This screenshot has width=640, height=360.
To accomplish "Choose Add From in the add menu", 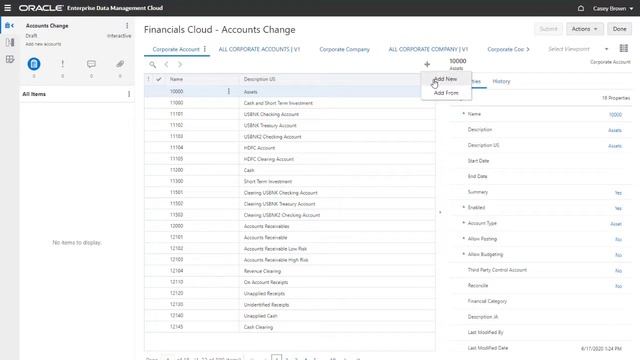I will point(446,93).
